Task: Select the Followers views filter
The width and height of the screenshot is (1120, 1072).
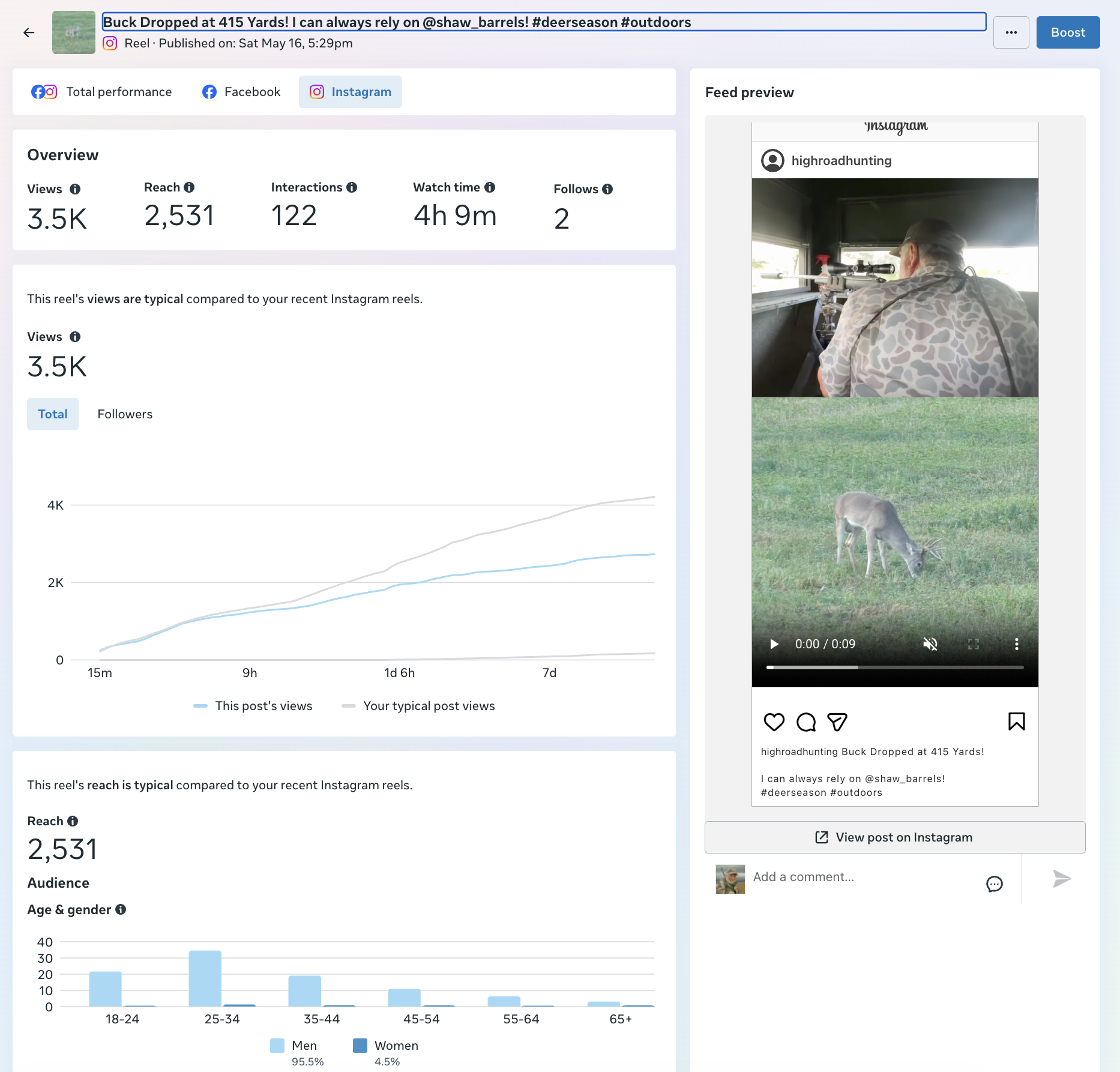Action: click(x=125, y=414)
